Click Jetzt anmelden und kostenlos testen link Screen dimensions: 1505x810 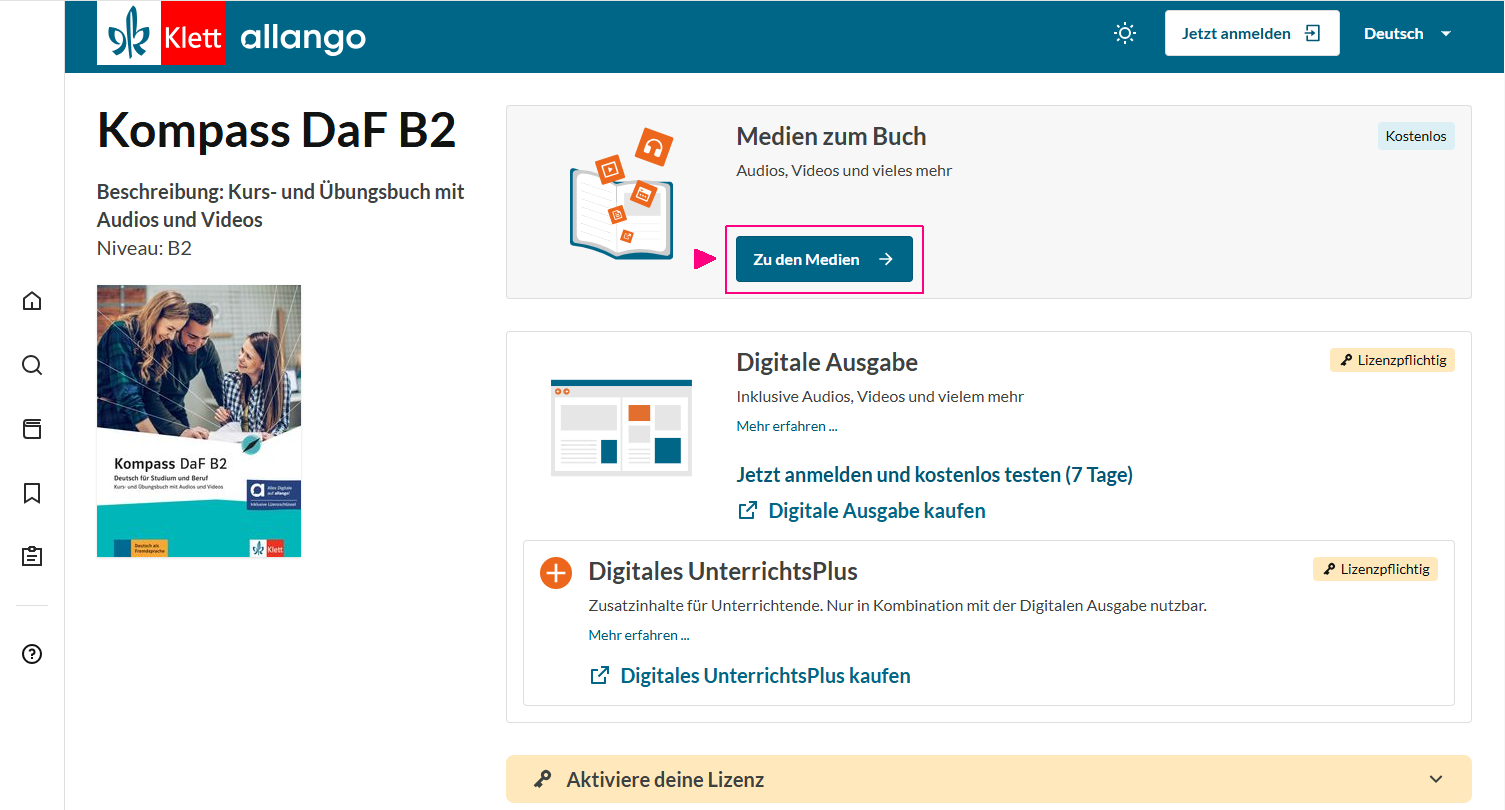click(x=935, y=475)
